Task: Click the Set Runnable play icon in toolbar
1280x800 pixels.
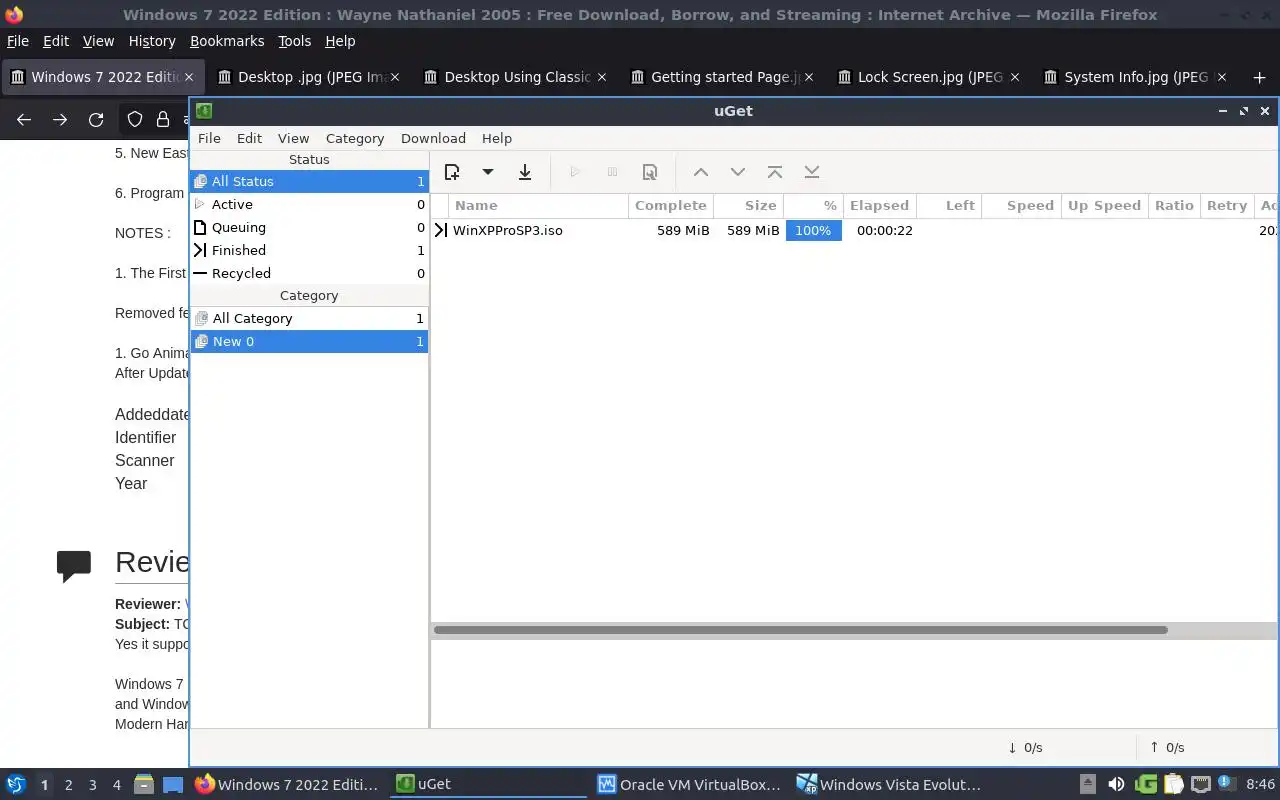Action: [x=575, y=172]
